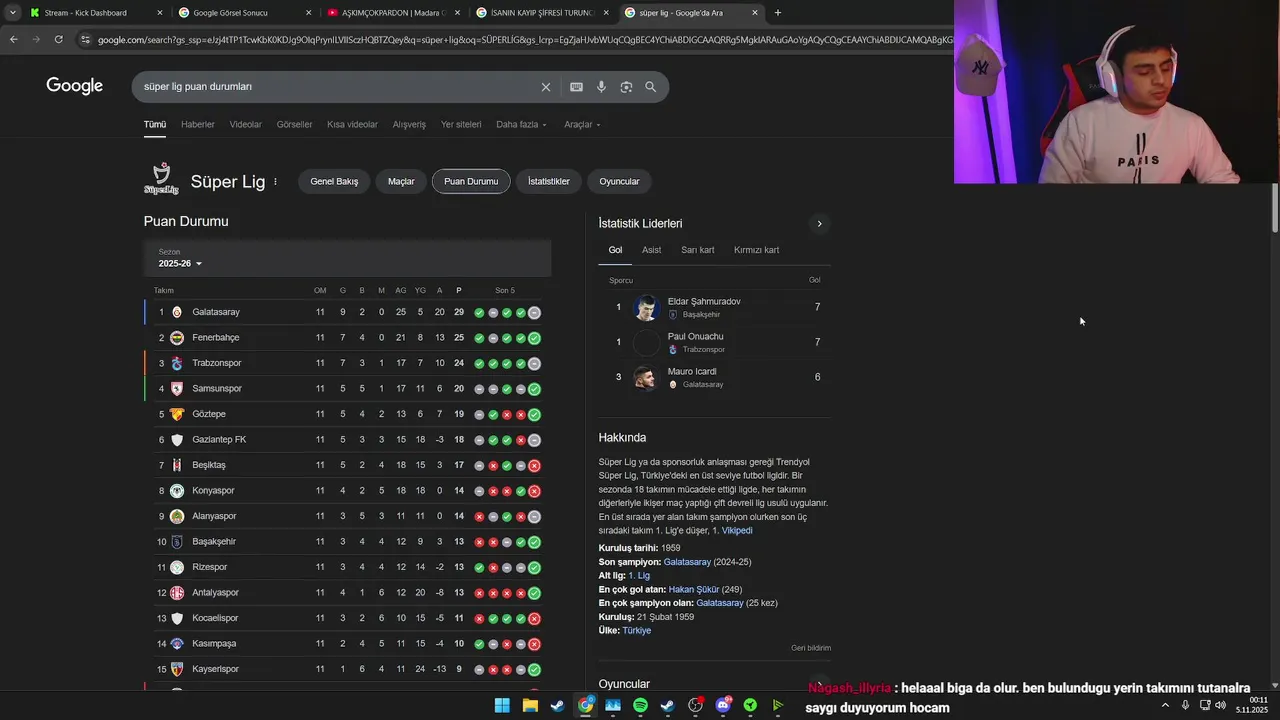Click the Geri bildirim feedback link
Image resolution: width=1280 pixels, height=720 pixels.
coord(811,648)
